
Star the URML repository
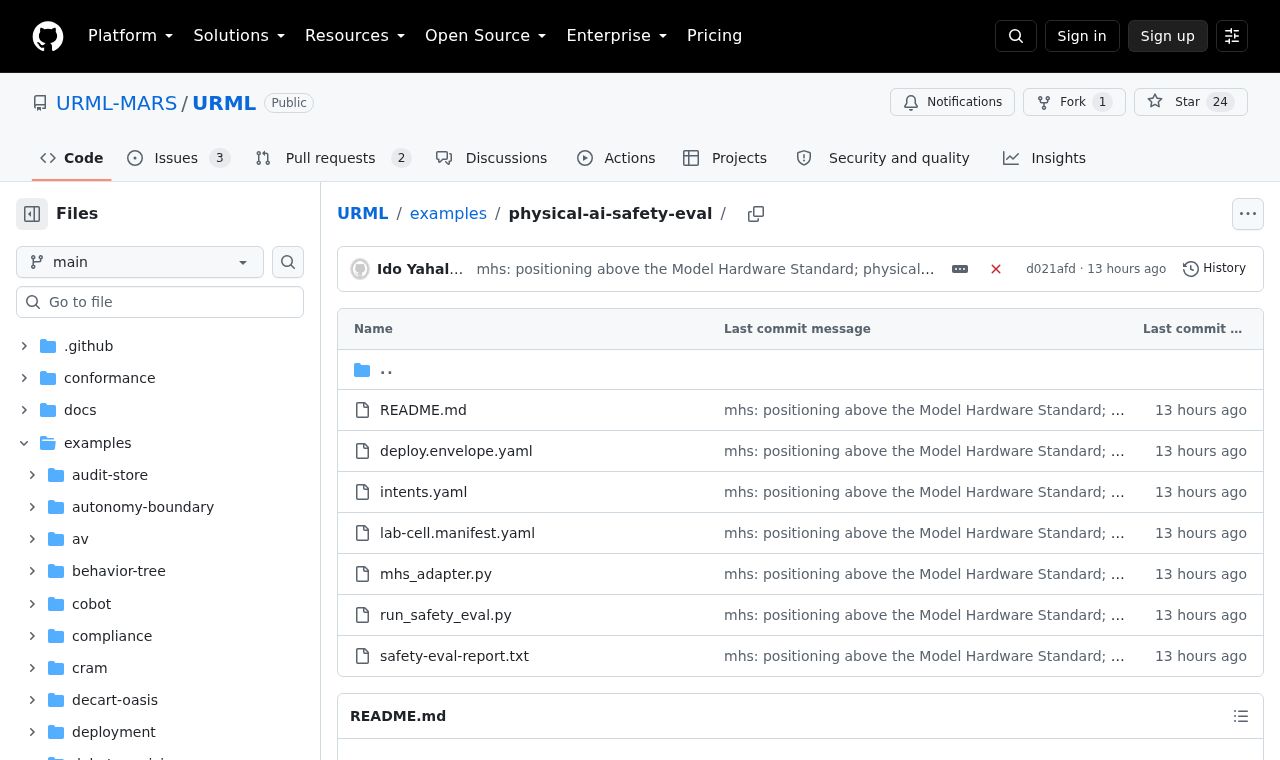[x=1191, y=102]
